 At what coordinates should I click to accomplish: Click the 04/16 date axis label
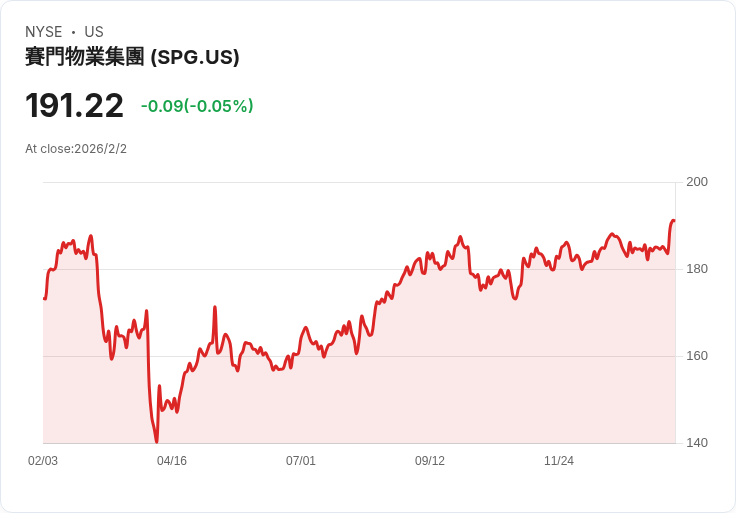tap(172, 461)
